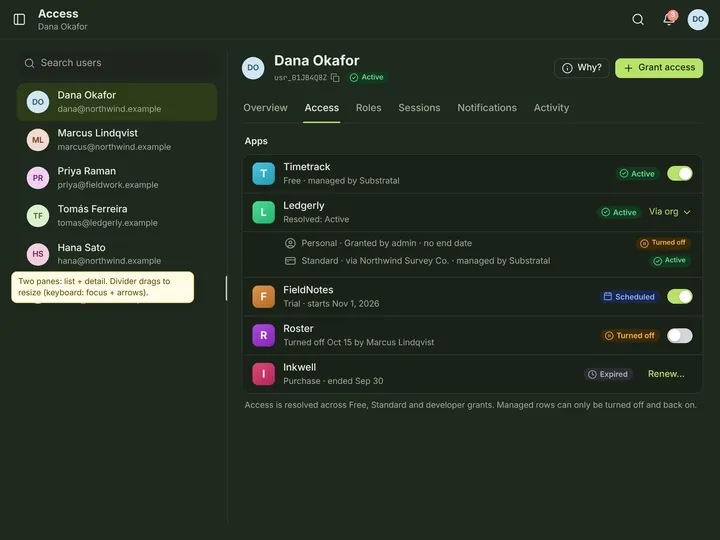Click Marcus Lindqvist's ML avatar
The height and width of the screenshot is (540, 720).
[38, 140]
